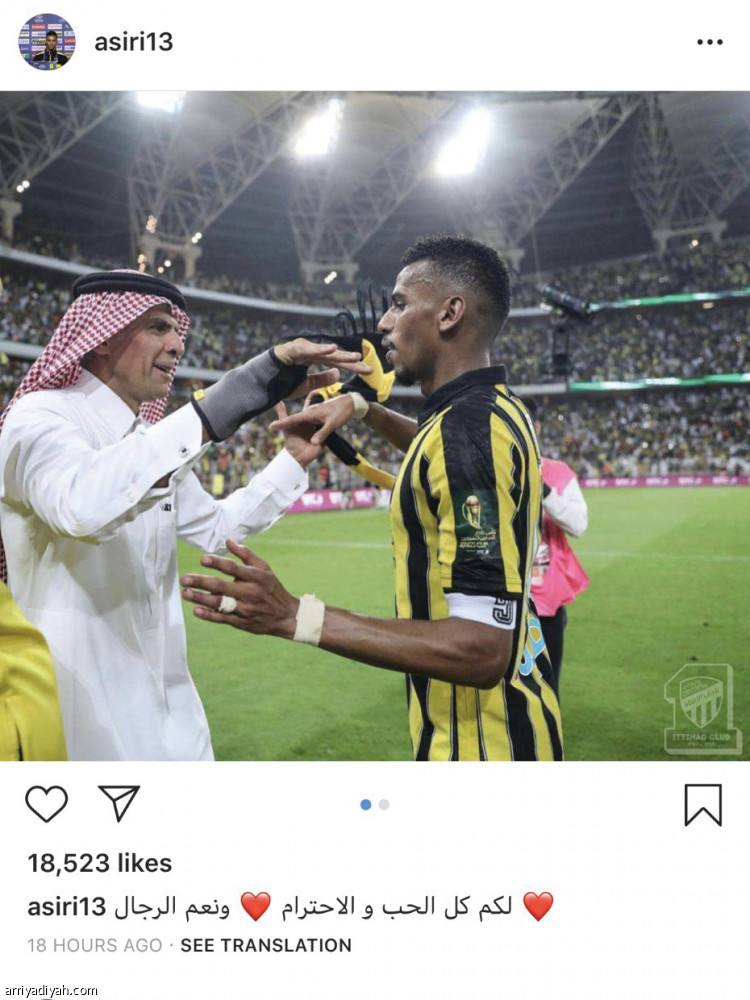Viewport: 750px width, 1000px height.
Task: View the 18,523 likes list
Action: (x=99, y=863)
